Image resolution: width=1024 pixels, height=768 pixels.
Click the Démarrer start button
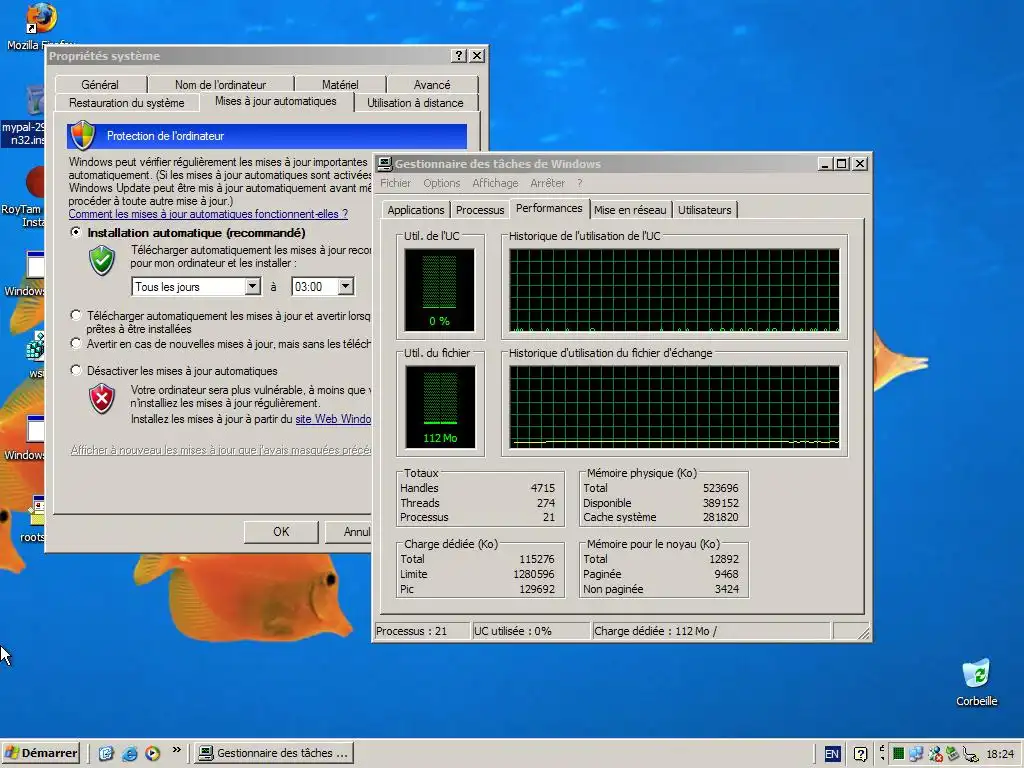(x=40, y=753)
